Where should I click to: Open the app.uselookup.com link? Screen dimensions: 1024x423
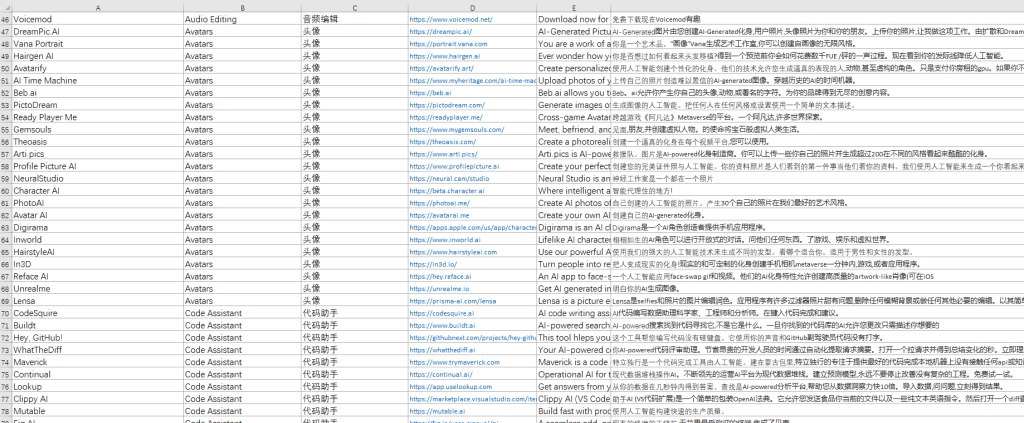[x=450, y=386]
